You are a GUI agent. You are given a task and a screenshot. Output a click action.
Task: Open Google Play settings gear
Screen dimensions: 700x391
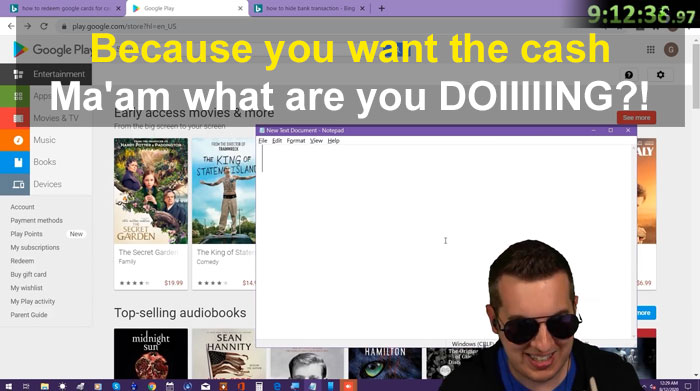(660, 75)
